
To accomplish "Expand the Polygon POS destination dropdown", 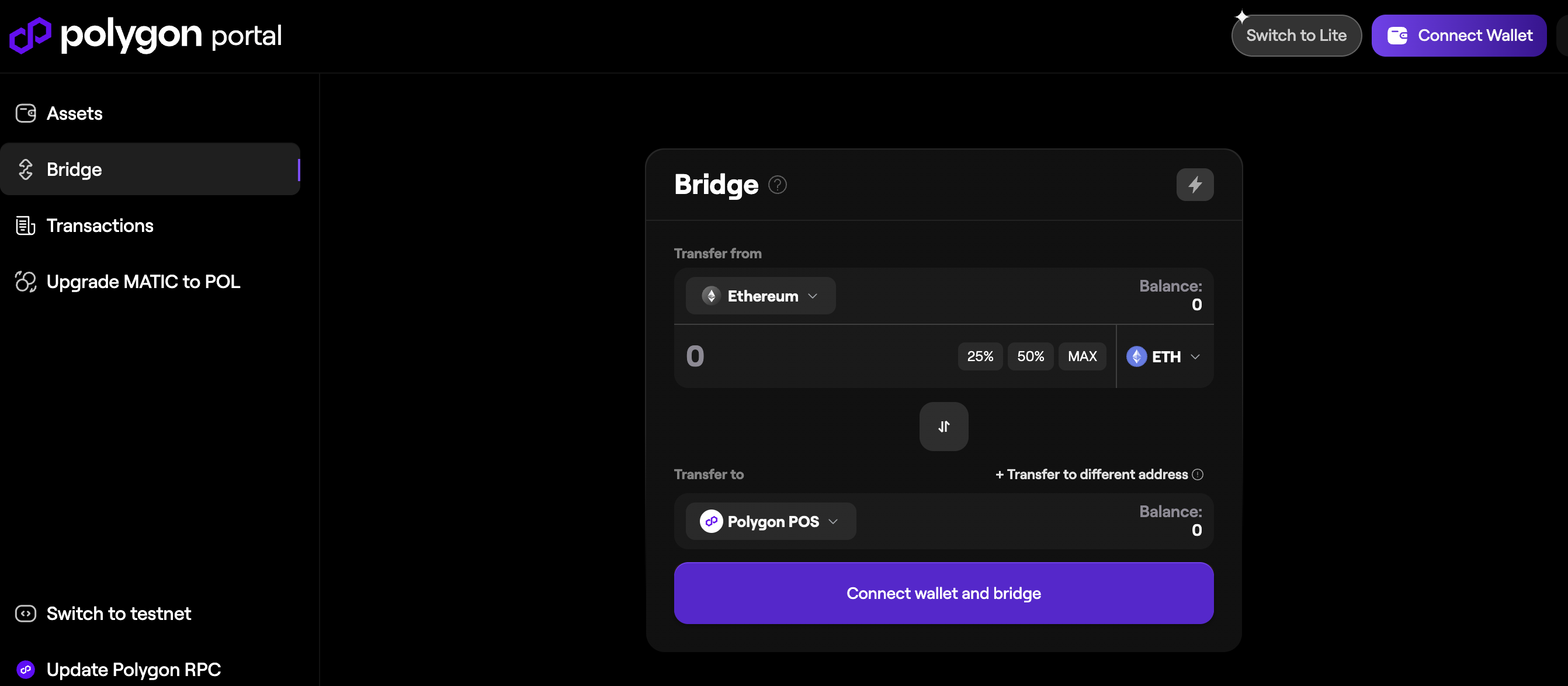I will [x=770, y=522].
